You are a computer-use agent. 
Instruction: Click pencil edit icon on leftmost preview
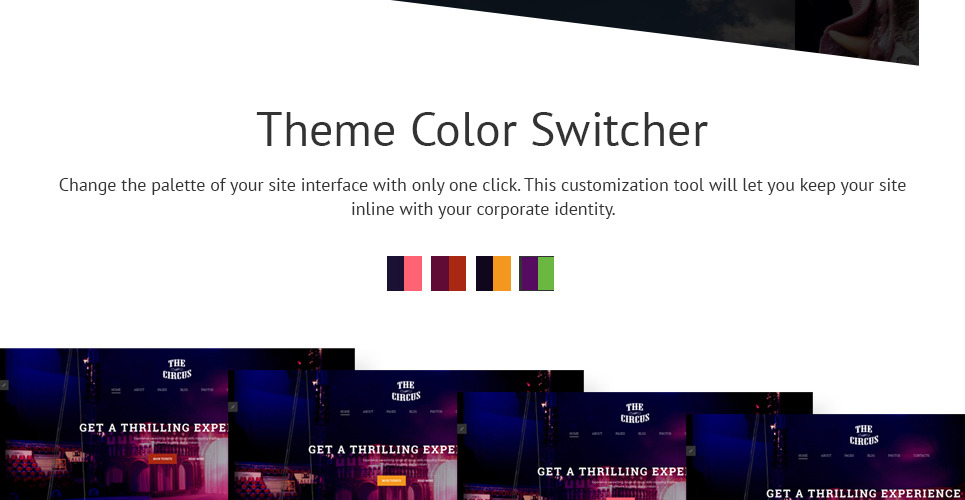tap(4, 384)
